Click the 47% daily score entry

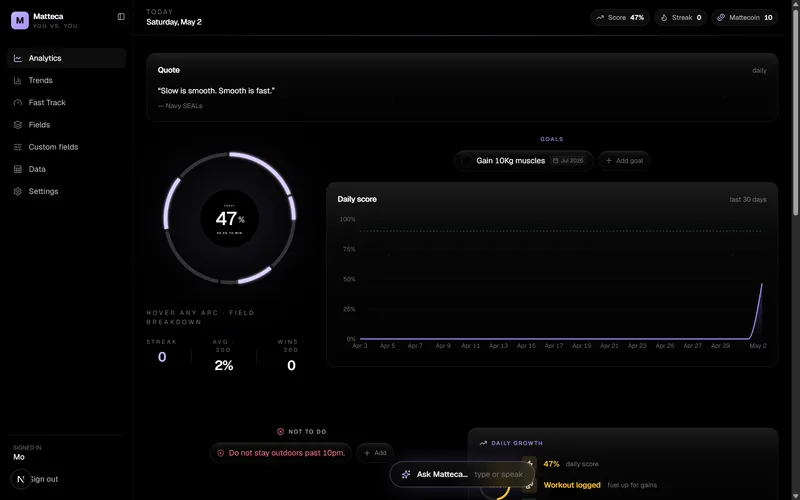coord(571,464)
